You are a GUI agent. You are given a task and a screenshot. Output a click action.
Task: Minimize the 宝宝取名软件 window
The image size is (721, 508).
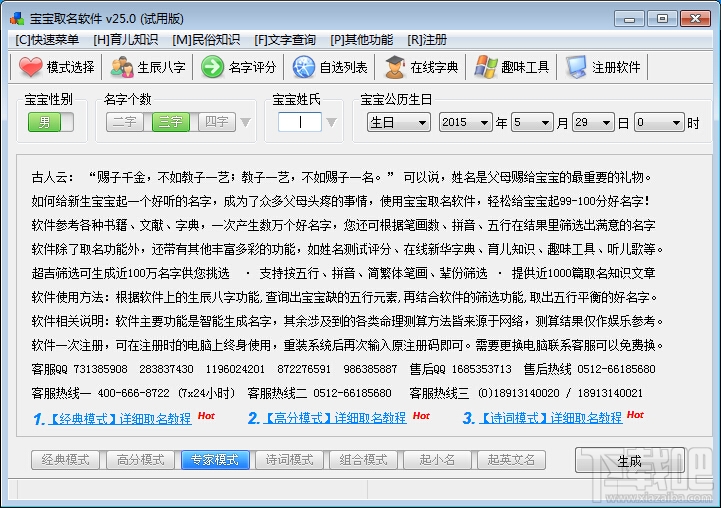tap(629, 19)
